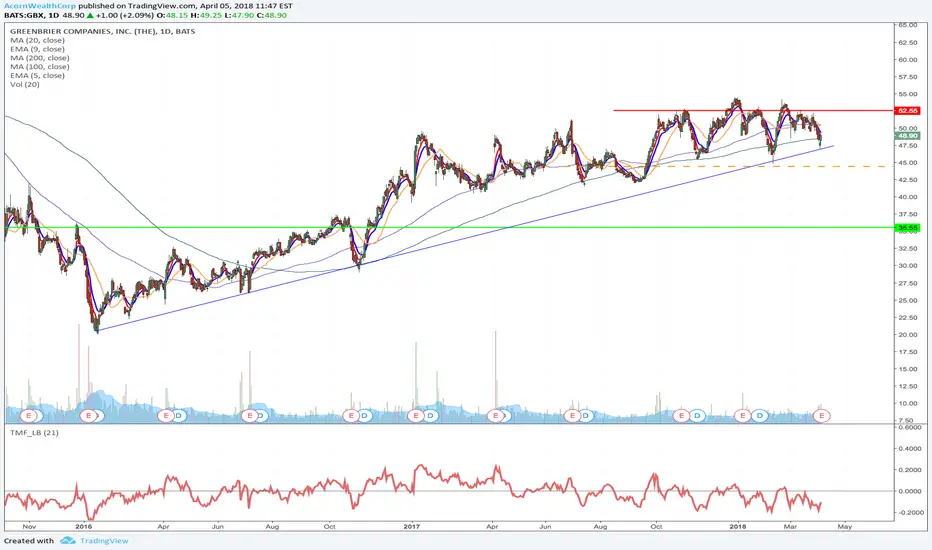Select the MA (200, close) legend entry
The image size is (932, 550).
point(40,58)
